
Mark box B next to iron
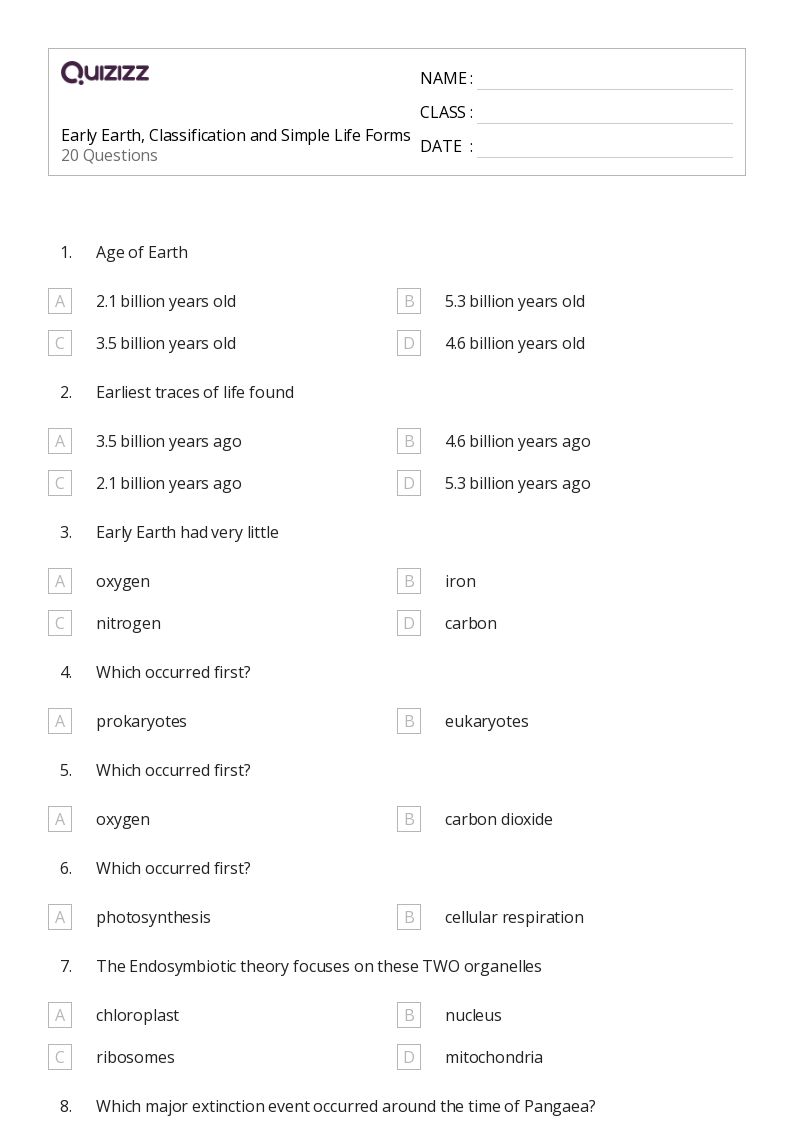point(409,581)
